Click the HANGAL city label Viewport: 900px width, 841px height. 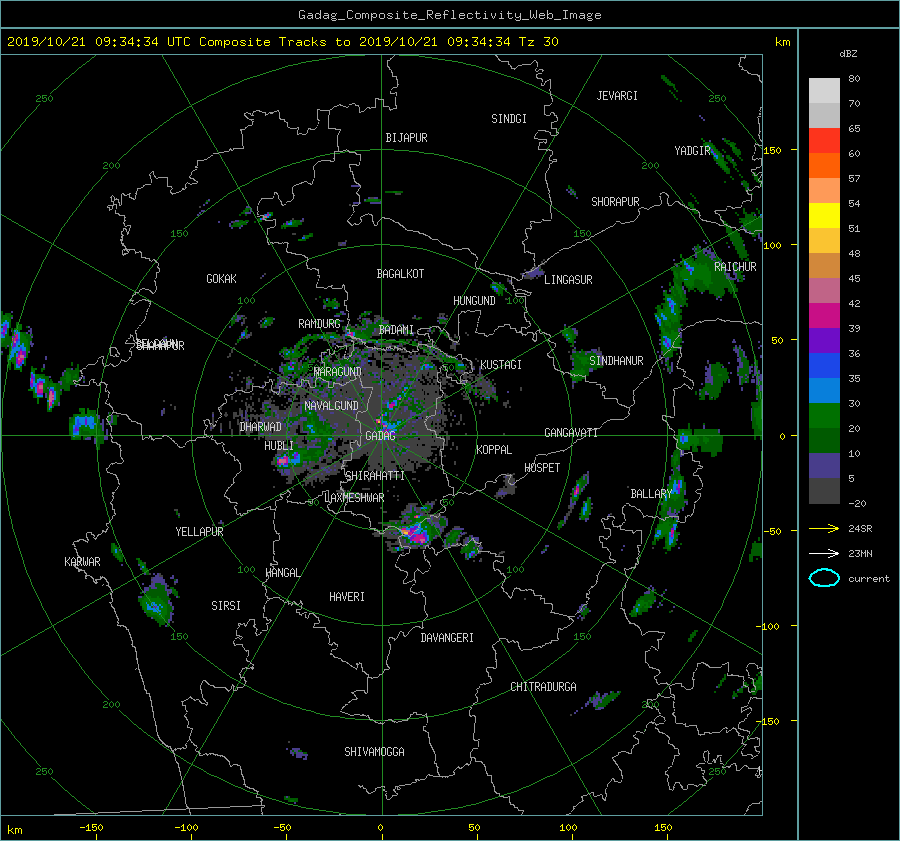[283, 573]
